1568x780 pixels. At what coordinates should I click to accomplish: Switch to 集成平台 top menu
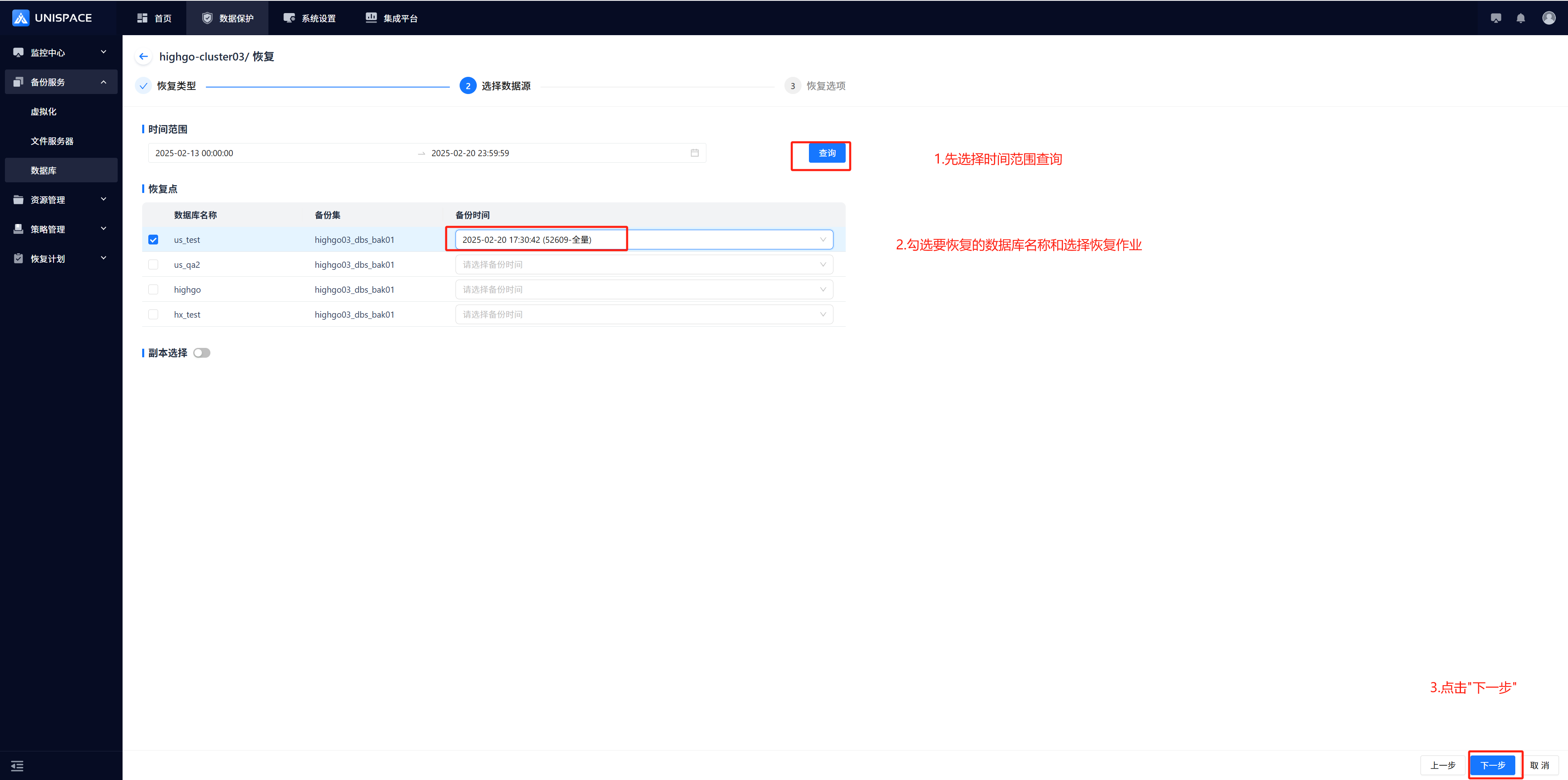tap(392, 18)
